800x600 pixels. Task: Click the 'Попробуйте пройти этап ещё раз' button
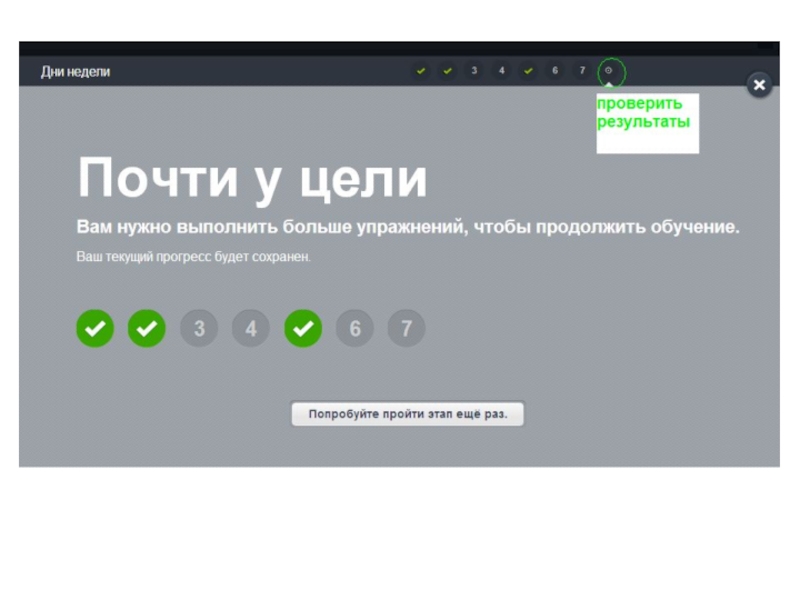coord(408,414)
